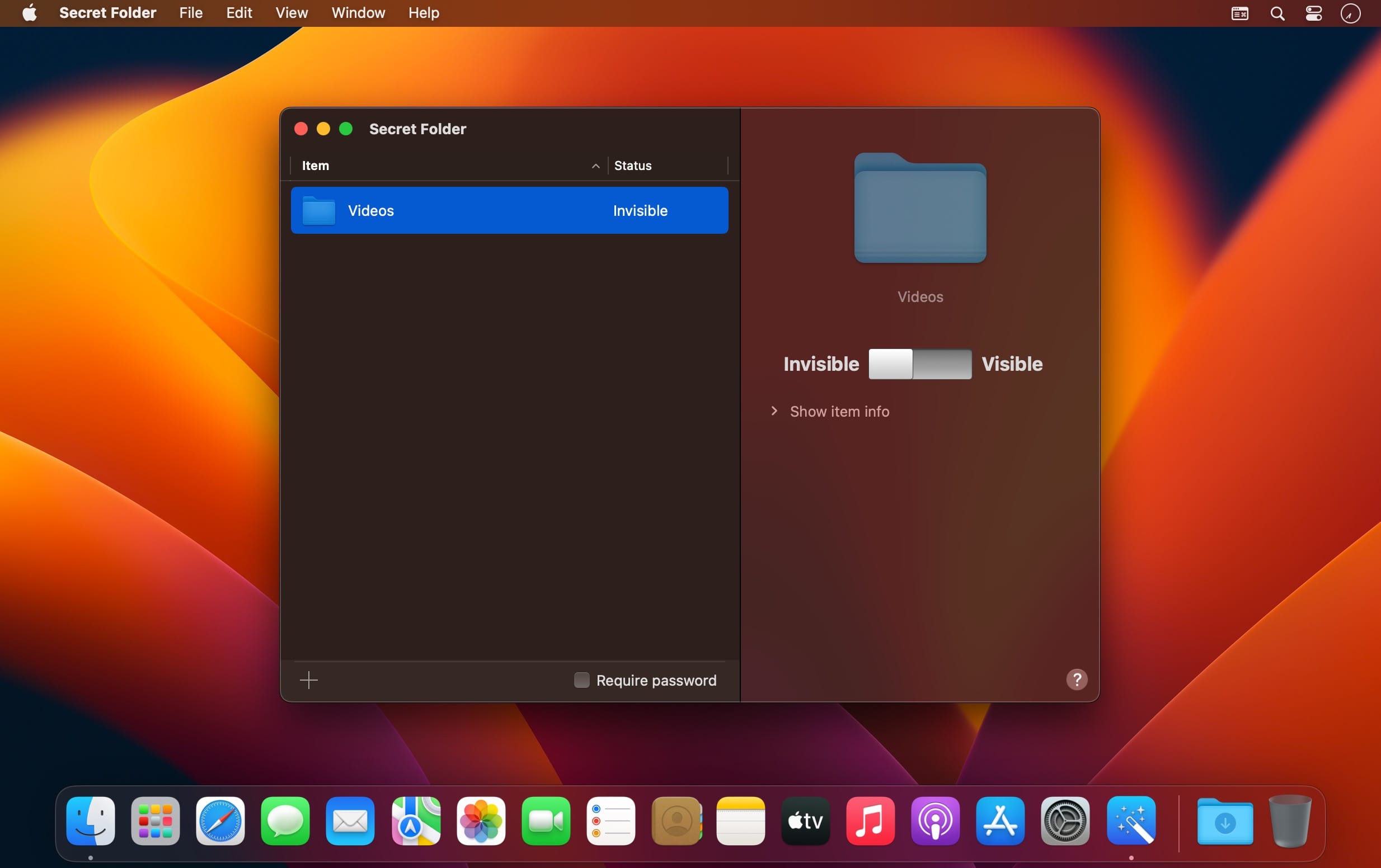Open the Apple menu
Screen dimensions: 1381x868
coord(29,13)
